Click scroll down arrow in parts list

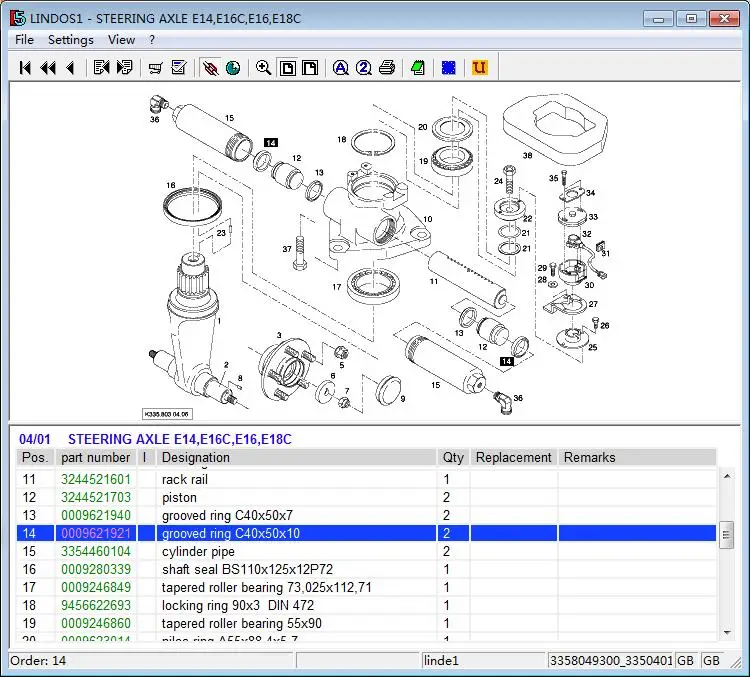(727, 634)
